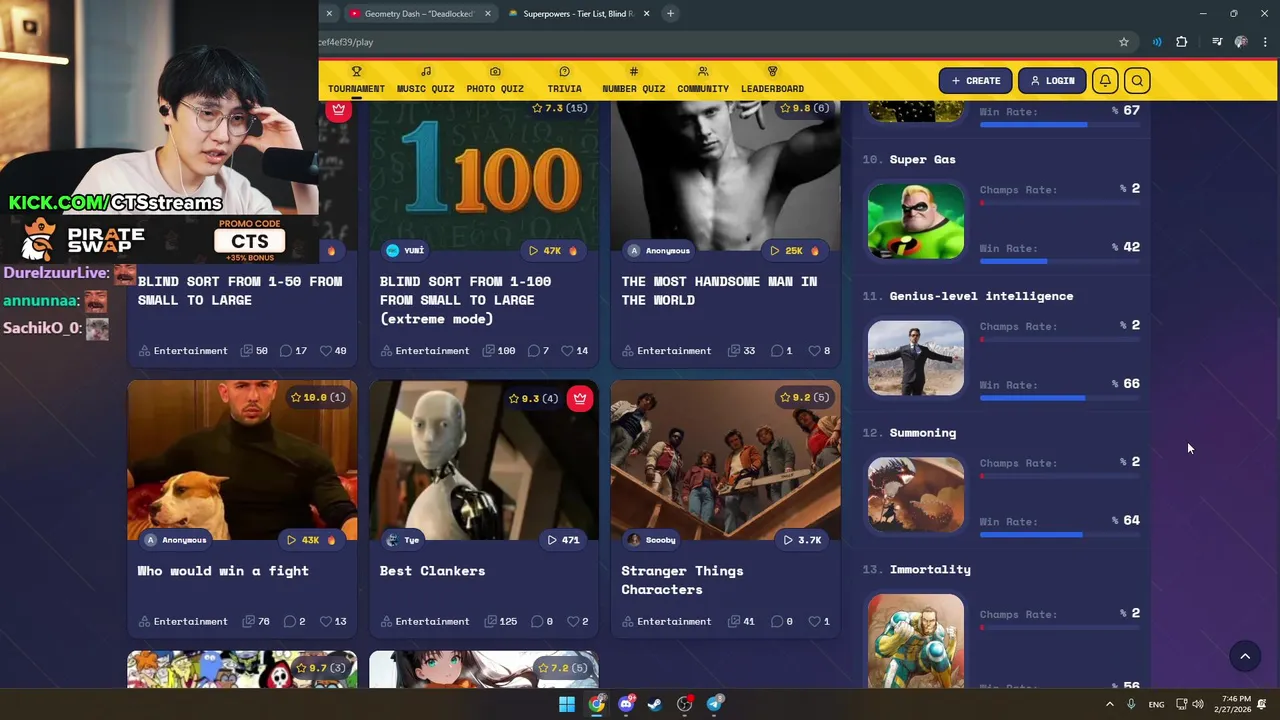
Task: Click Entertainment tag on Best Clankers card
Action: [x=425, y=621]
